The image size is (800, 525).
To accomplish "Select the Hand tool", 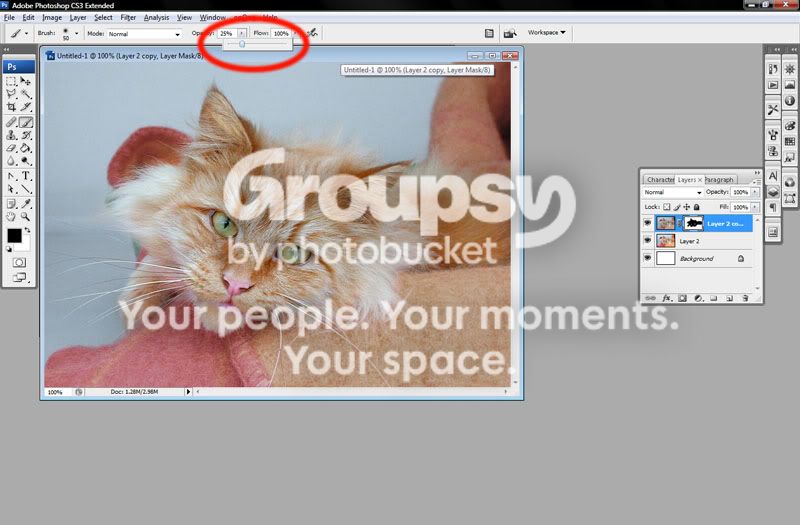I will coord(11,217).
